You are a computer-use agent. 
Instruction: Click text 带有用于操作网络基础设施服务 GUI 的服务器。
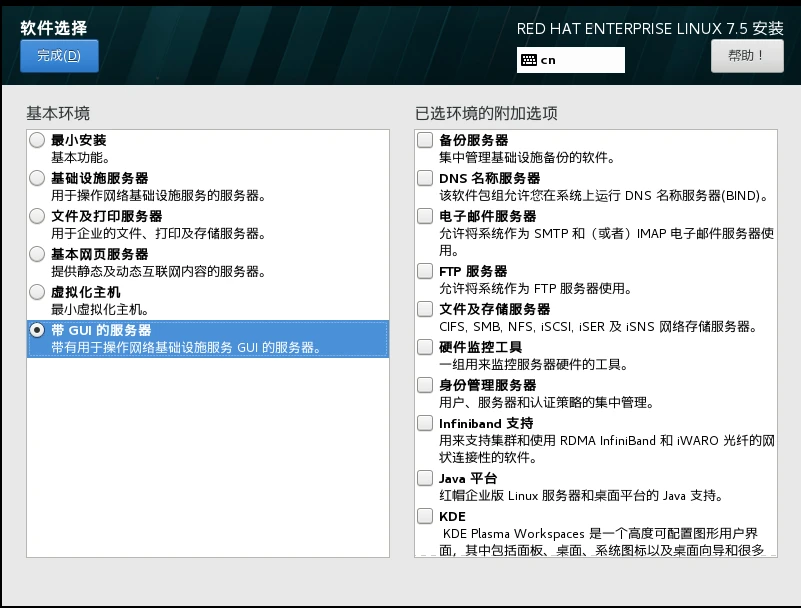pyautogui.click(x=186, y=347)
